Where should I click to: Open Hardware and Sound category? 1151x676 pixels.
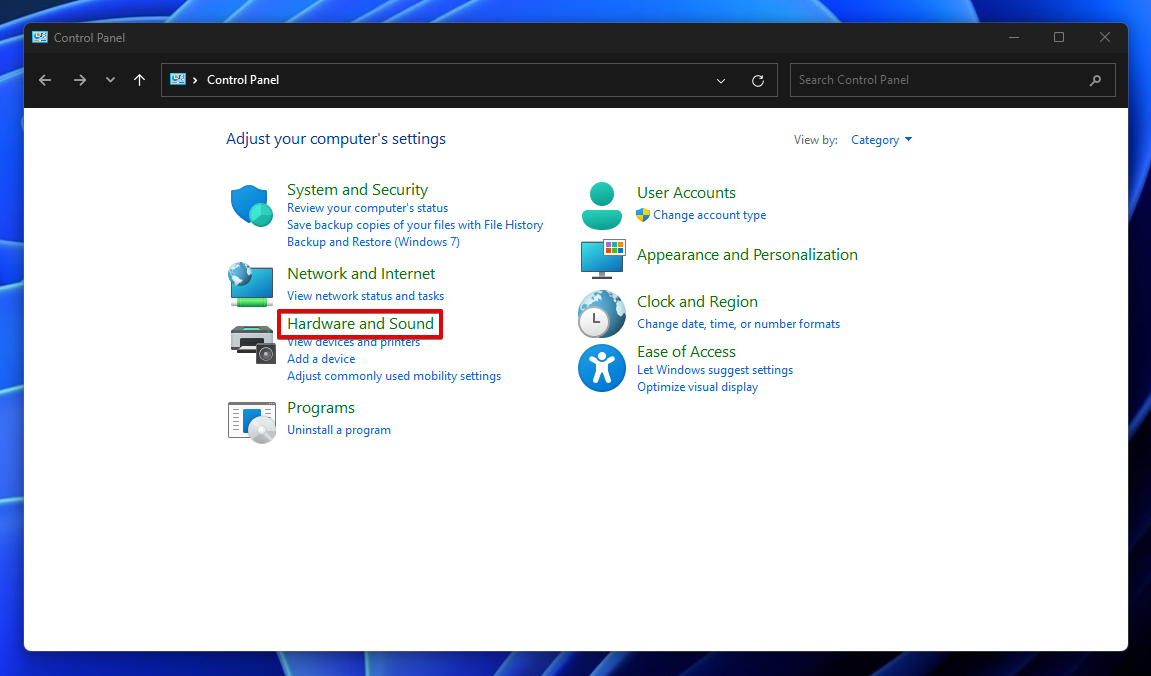[360, 324]
